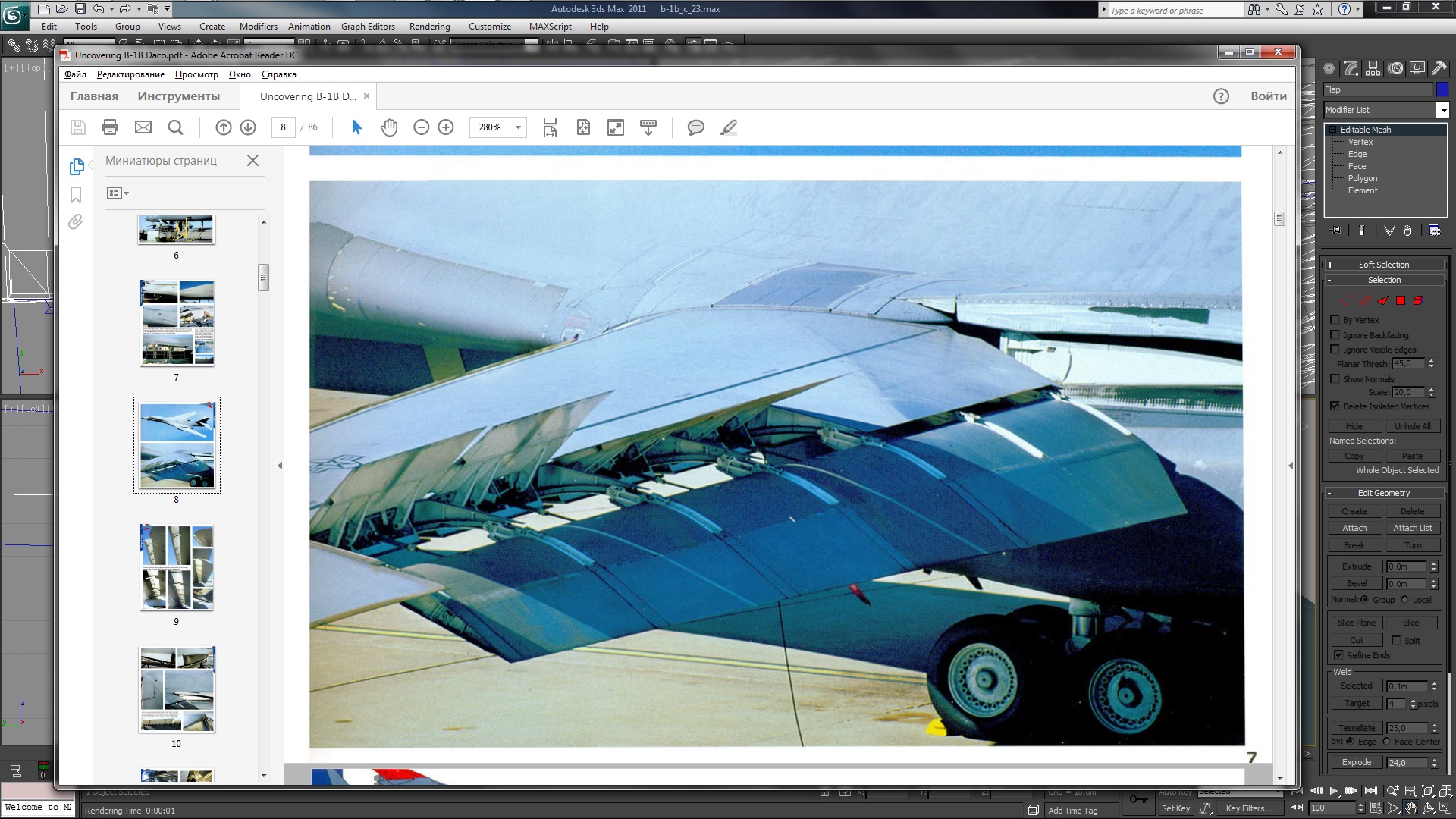The width and height of the screenshot is (1456, 819).
Task: Select the hand pan tool
Action: click(x=389, y=127)
